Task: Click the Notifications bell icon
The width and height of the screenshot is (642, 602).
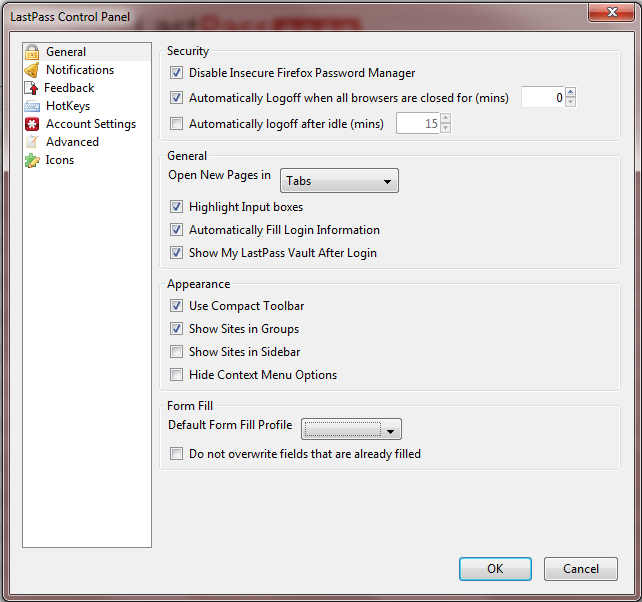Action: 32,70
